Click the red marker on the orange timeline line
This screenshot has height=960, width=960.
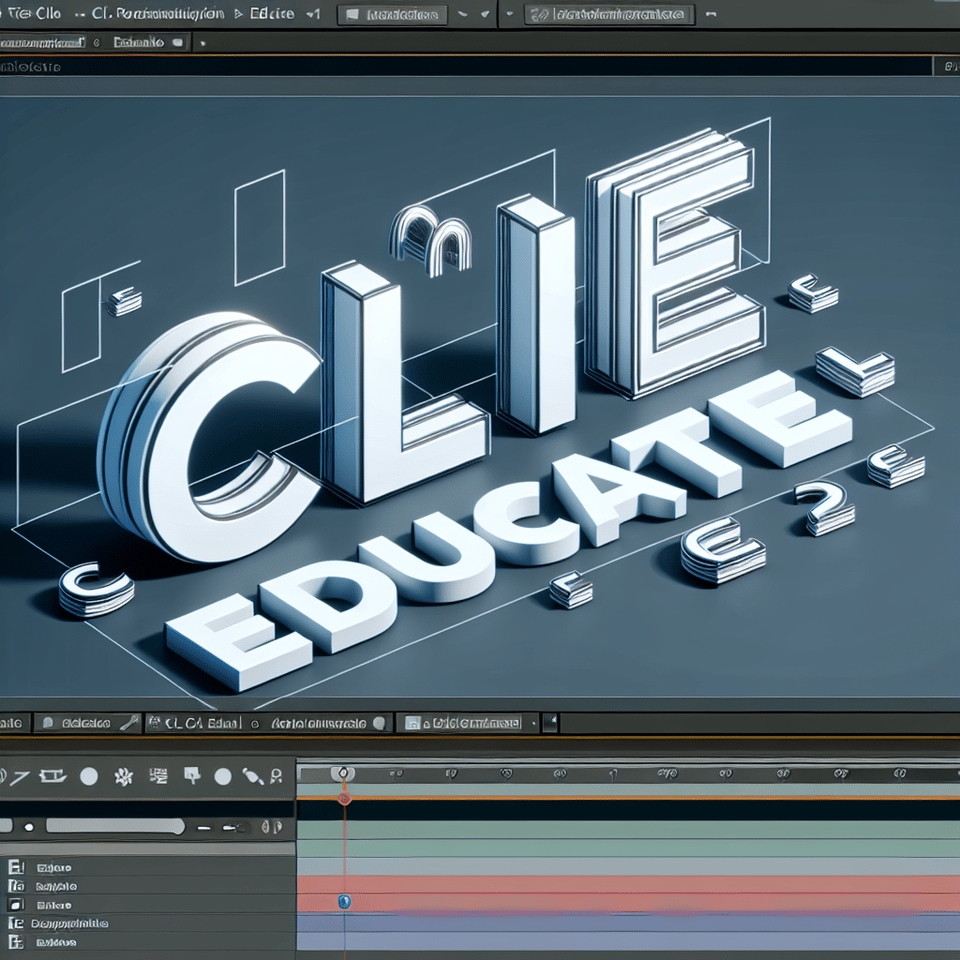click(x=344, y=798)
